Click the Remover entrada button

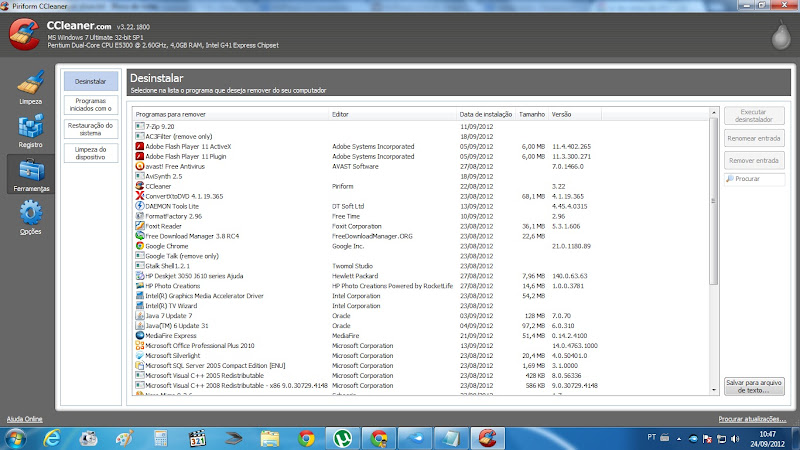[x=754, y=160]
